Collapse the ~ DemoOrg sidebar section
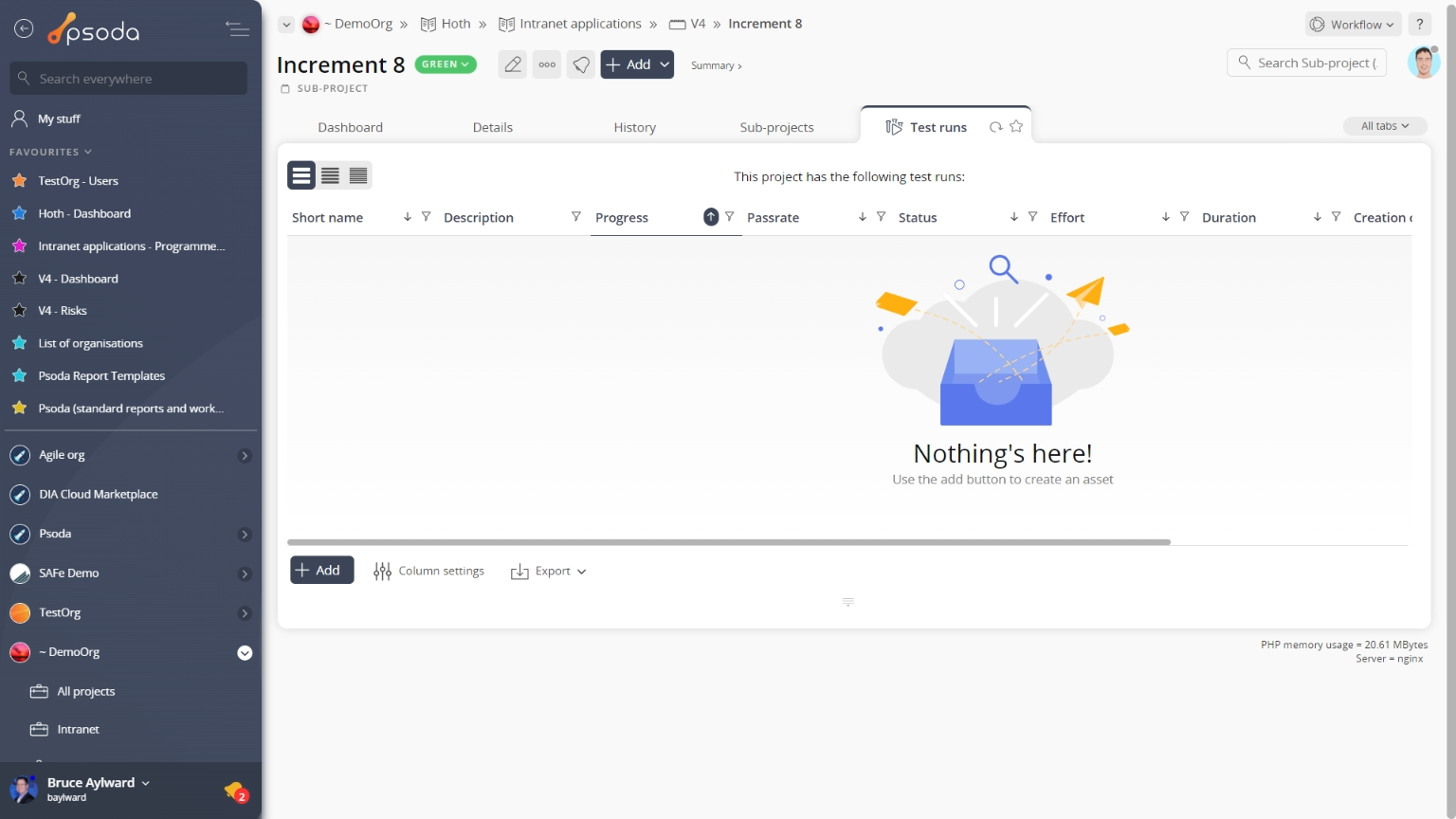 (x=245, y=653)
